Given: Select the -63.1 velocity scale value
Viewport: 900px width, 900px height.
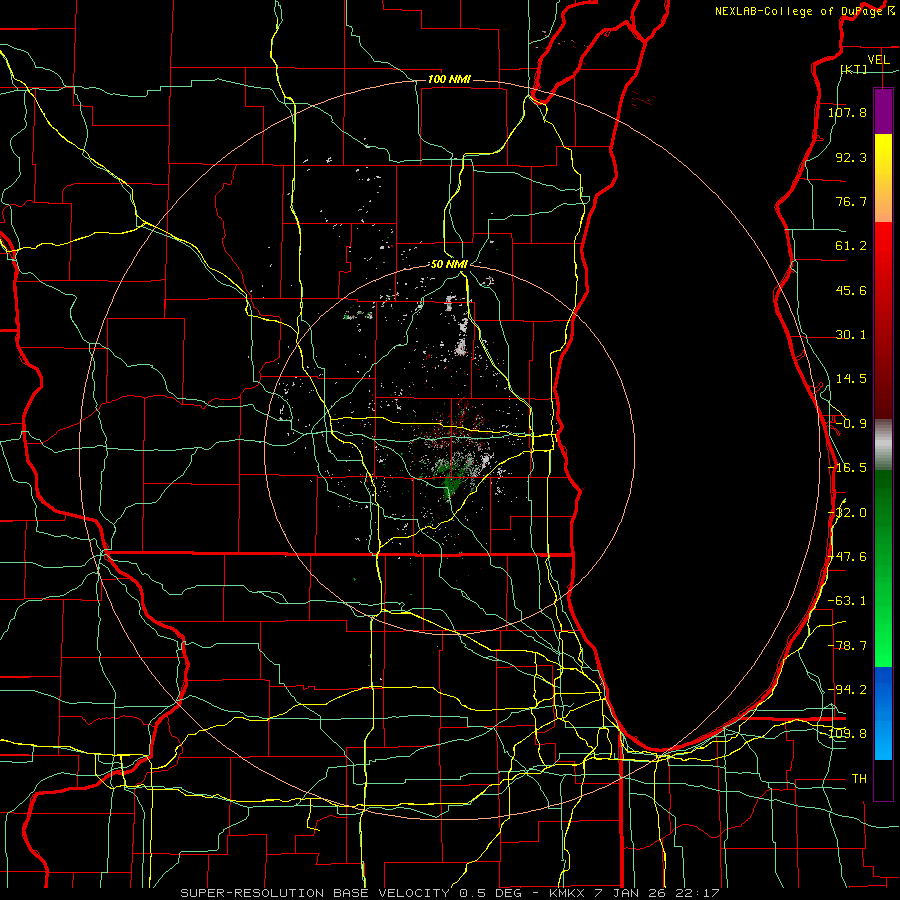Looking at the screenshot, I should (x=848, y=601).
